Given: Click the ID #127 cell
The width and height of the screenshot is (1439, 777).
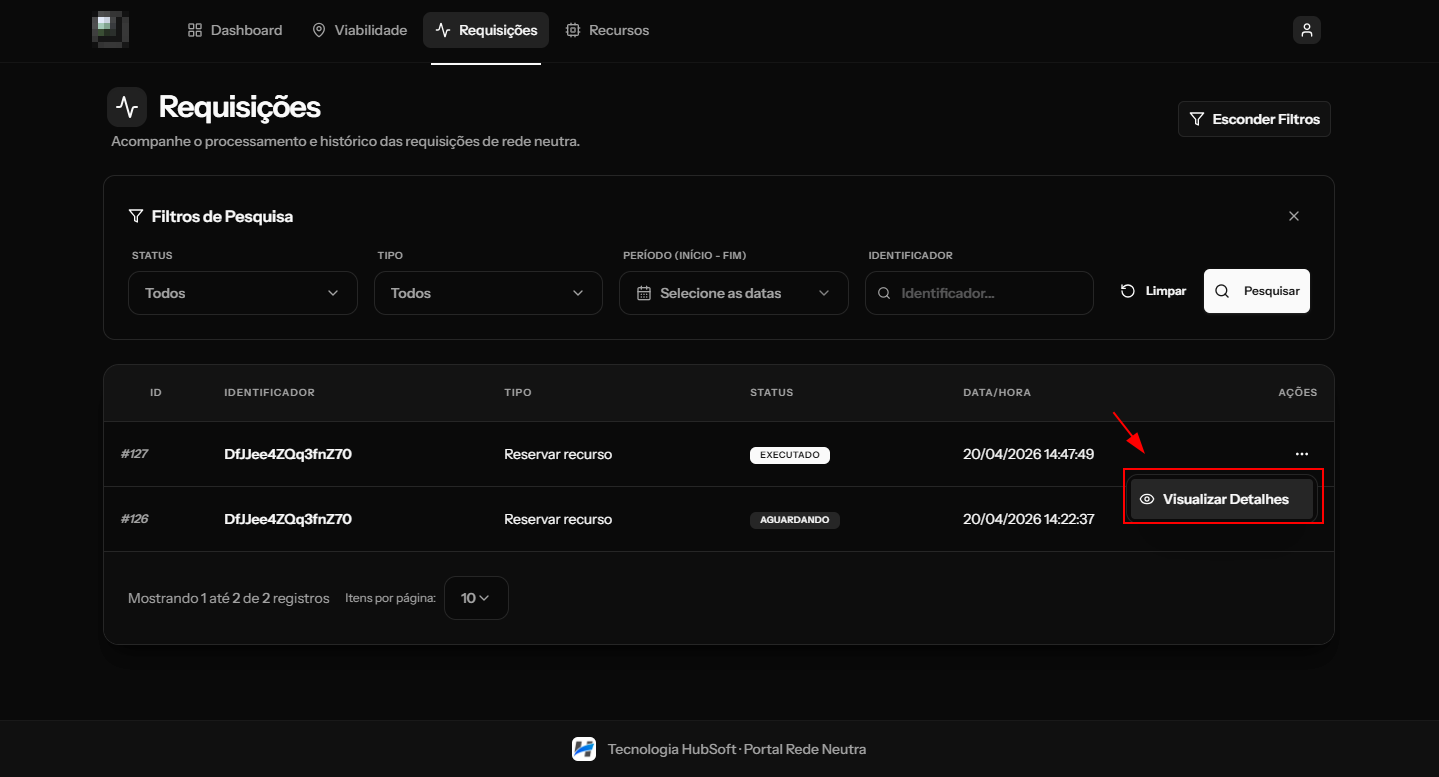Looking at the screenshot, I should 135,454.
